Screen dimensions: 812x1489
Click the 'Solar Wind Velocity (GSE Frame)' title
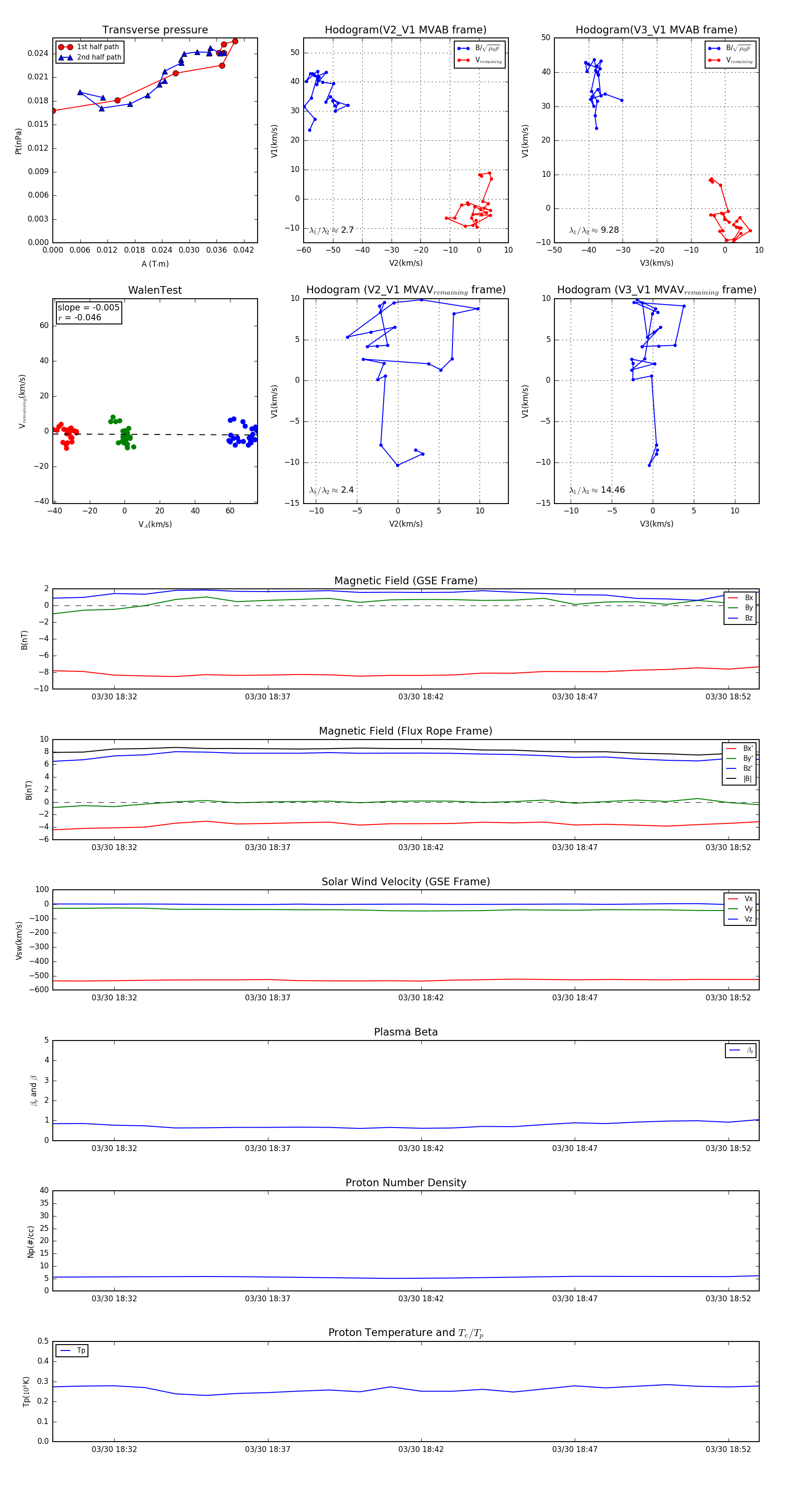406,882
